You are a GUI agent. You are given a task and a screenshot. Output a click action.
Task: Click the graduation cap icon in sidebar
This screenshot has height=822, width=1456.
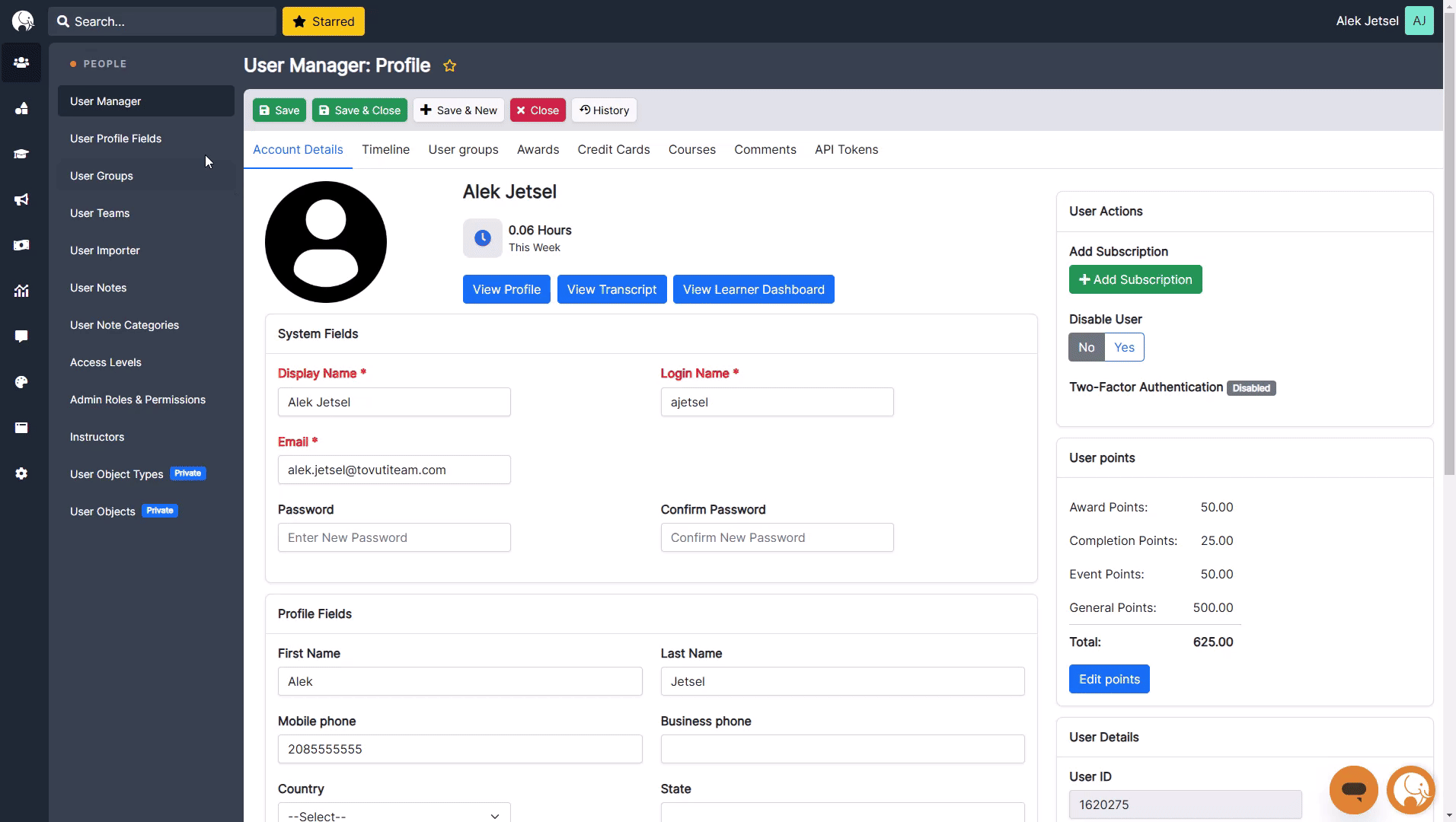(21, 154)
